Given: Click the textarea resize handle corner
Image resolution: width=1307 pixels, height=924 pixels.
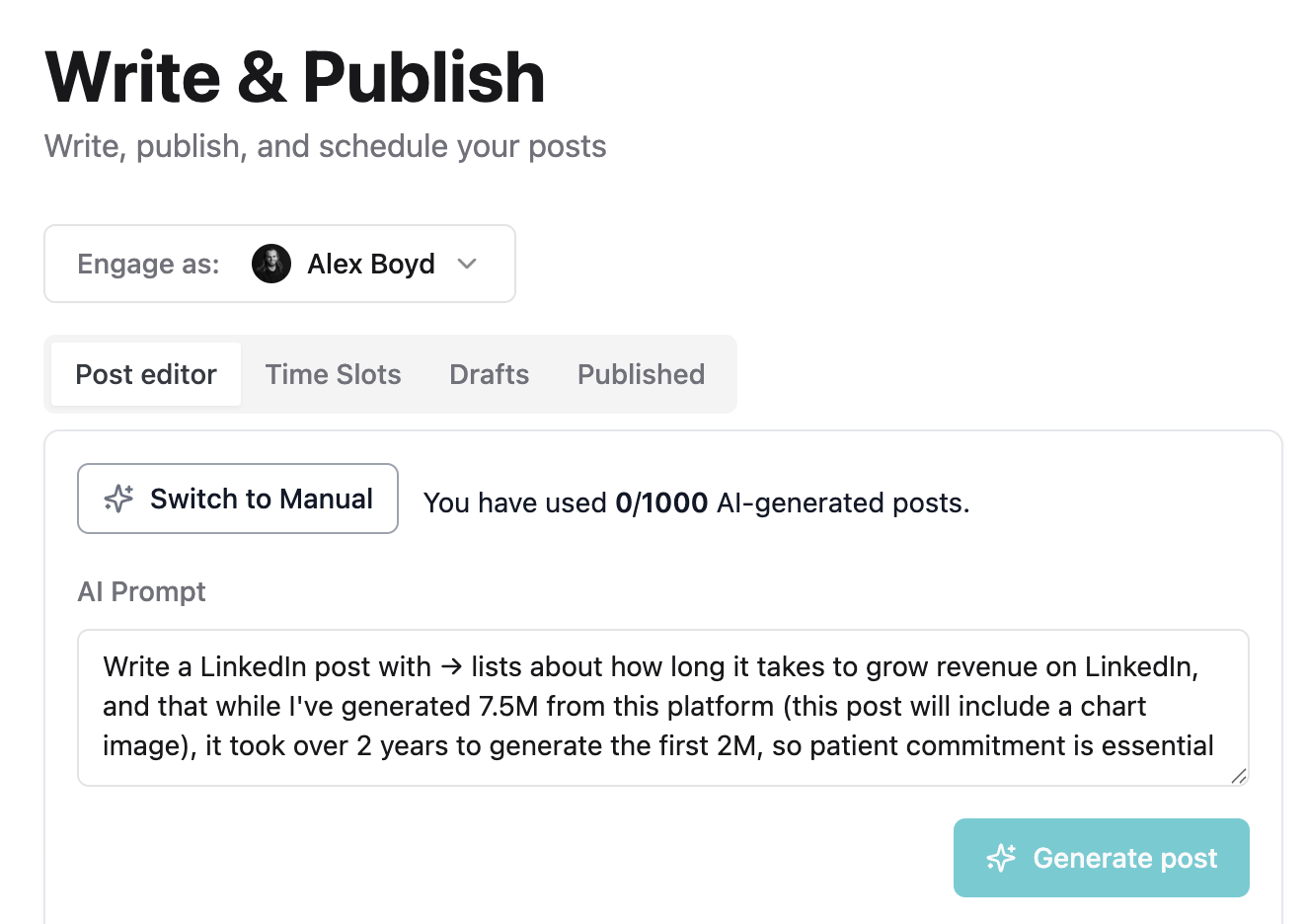Looking at the screenshot, I should (x=1239, y=776).
